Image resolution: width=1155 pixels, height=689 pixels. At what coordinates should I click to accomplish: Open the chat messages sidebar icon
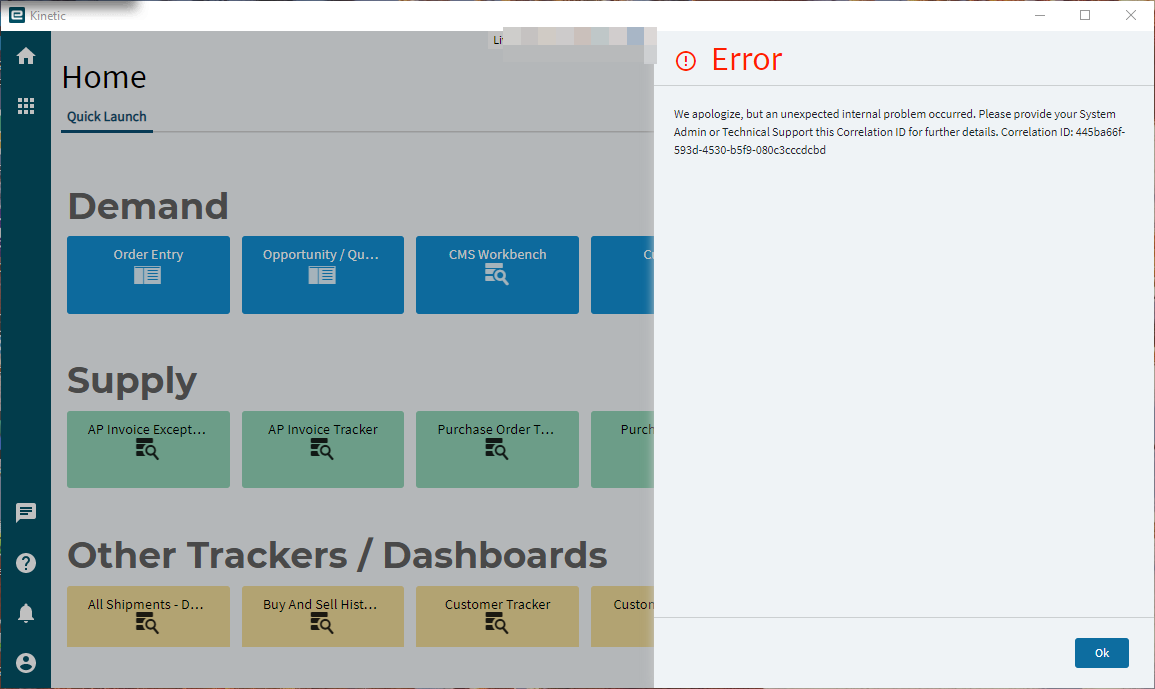[26, 512]
